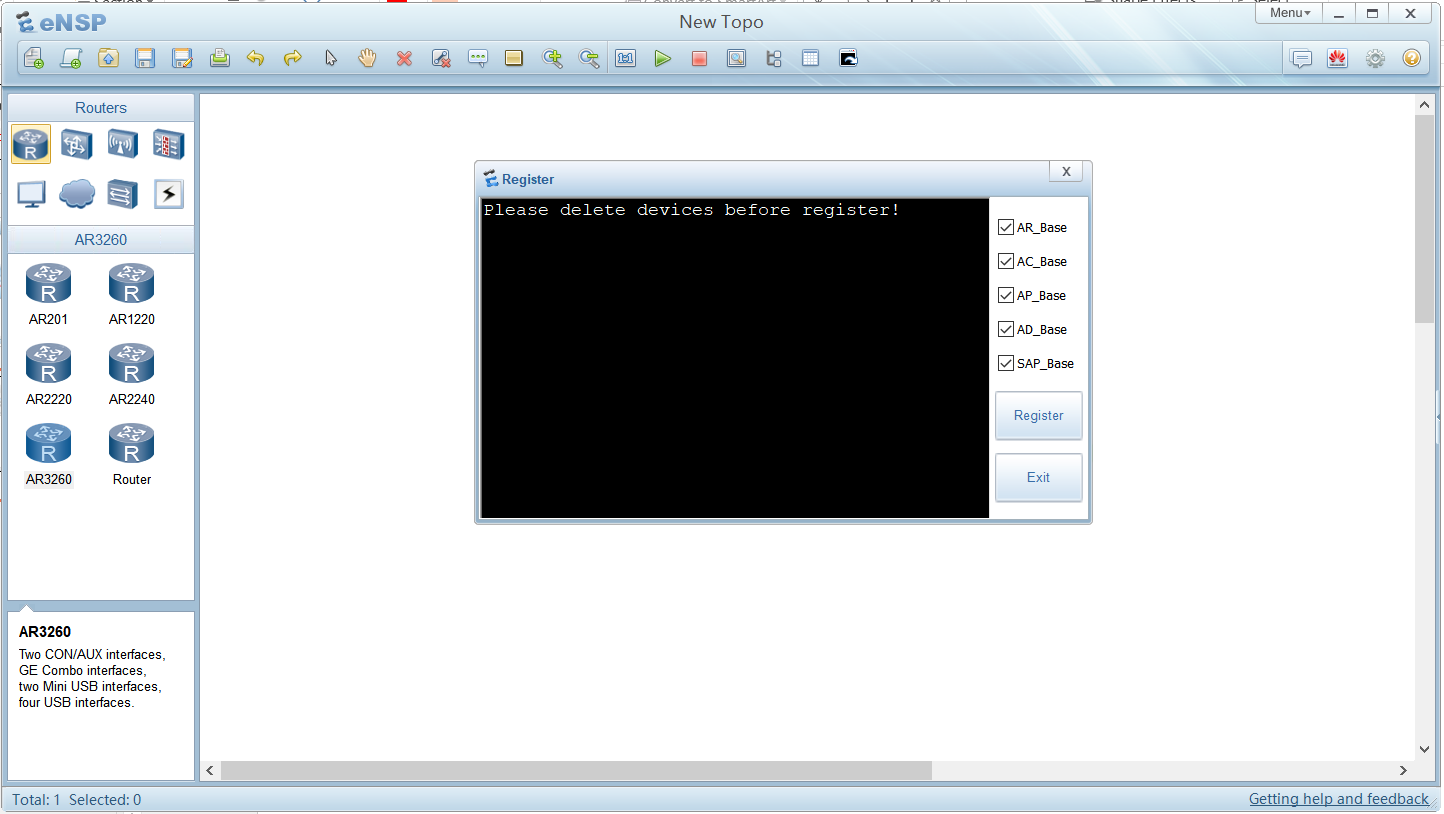
Task: Pick the AR2240 router device
Action: click(131, 374)
